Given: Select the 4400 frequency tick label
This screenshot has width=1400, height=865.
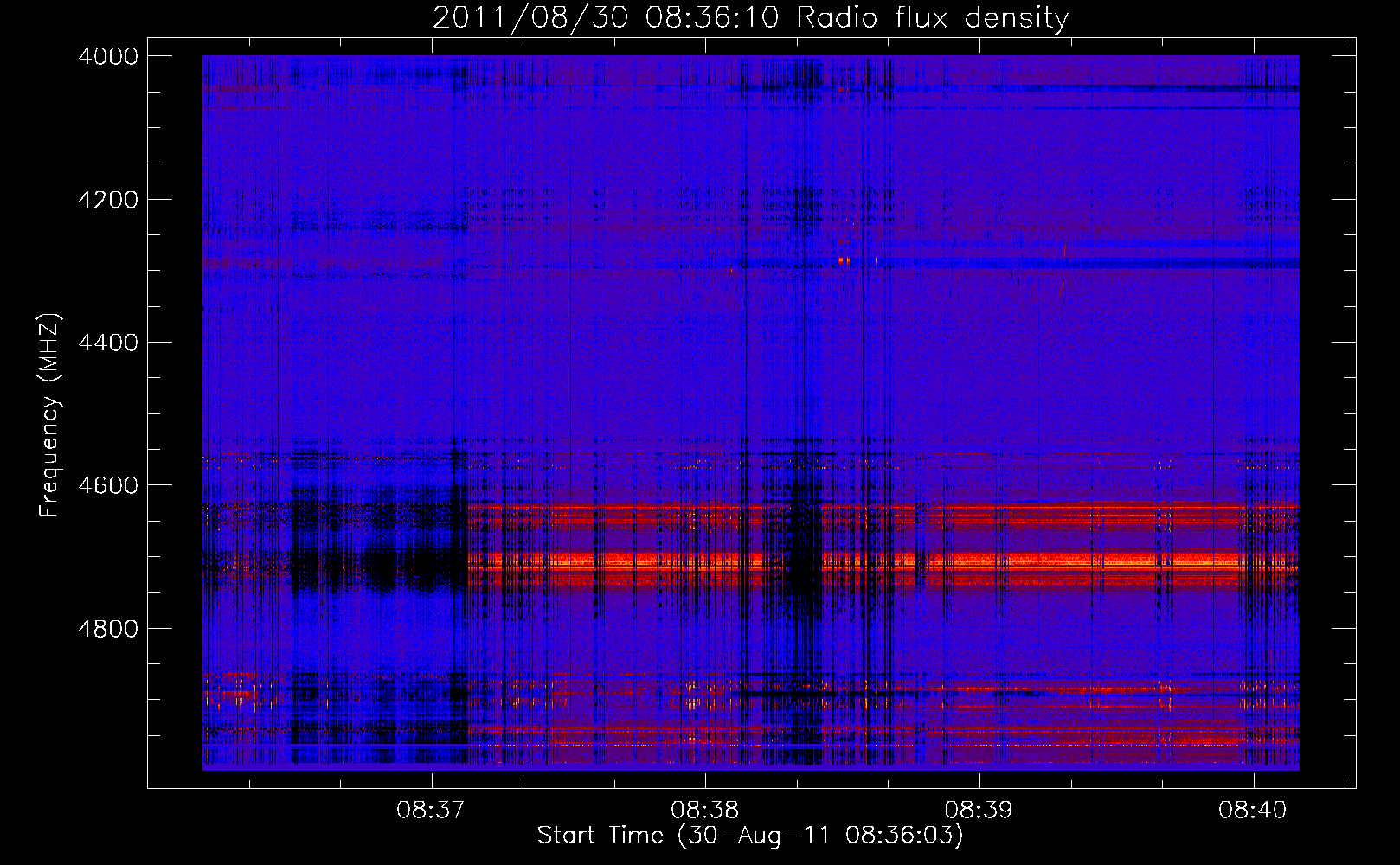Looking at the screenshot, I should point(108,343).
